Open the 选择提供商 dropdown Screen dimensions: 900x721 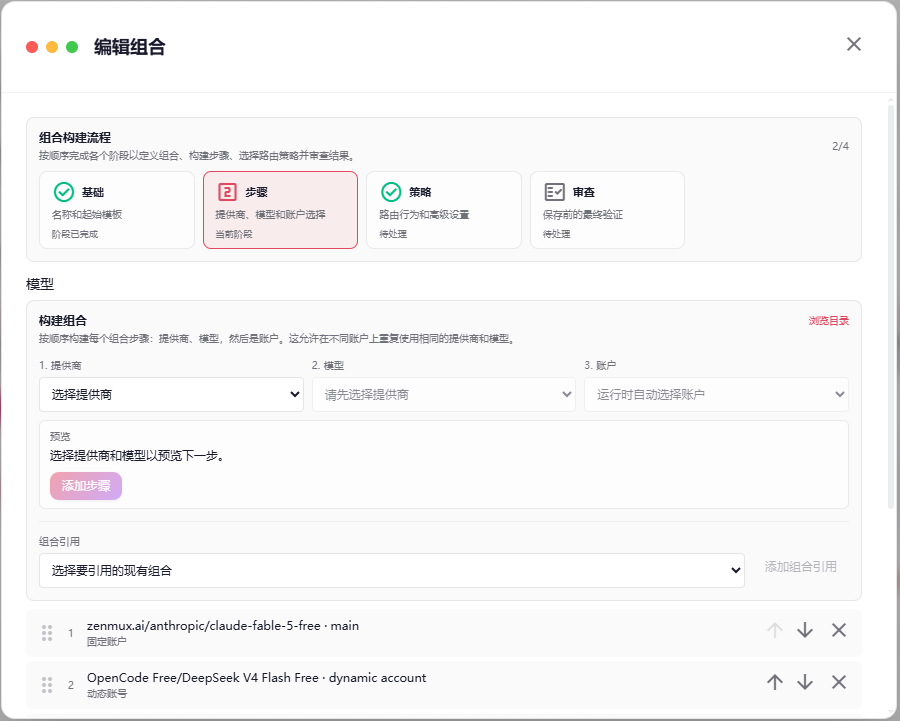(171, 394)
